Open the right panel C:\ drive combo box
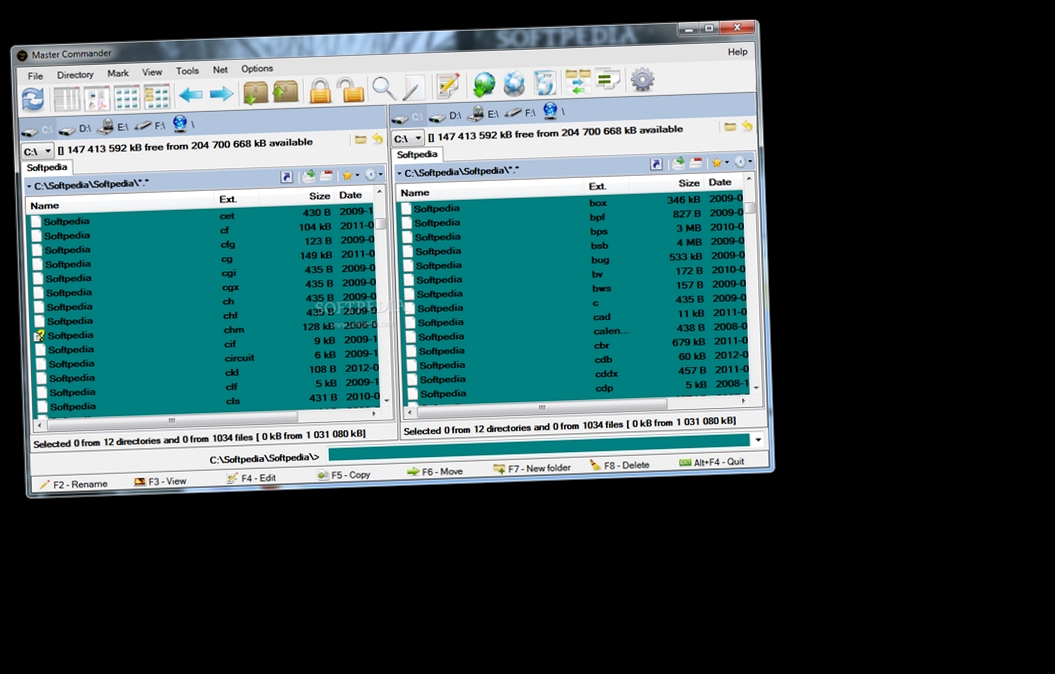This screenshot has width=1055, height=674. click(407, 139)
